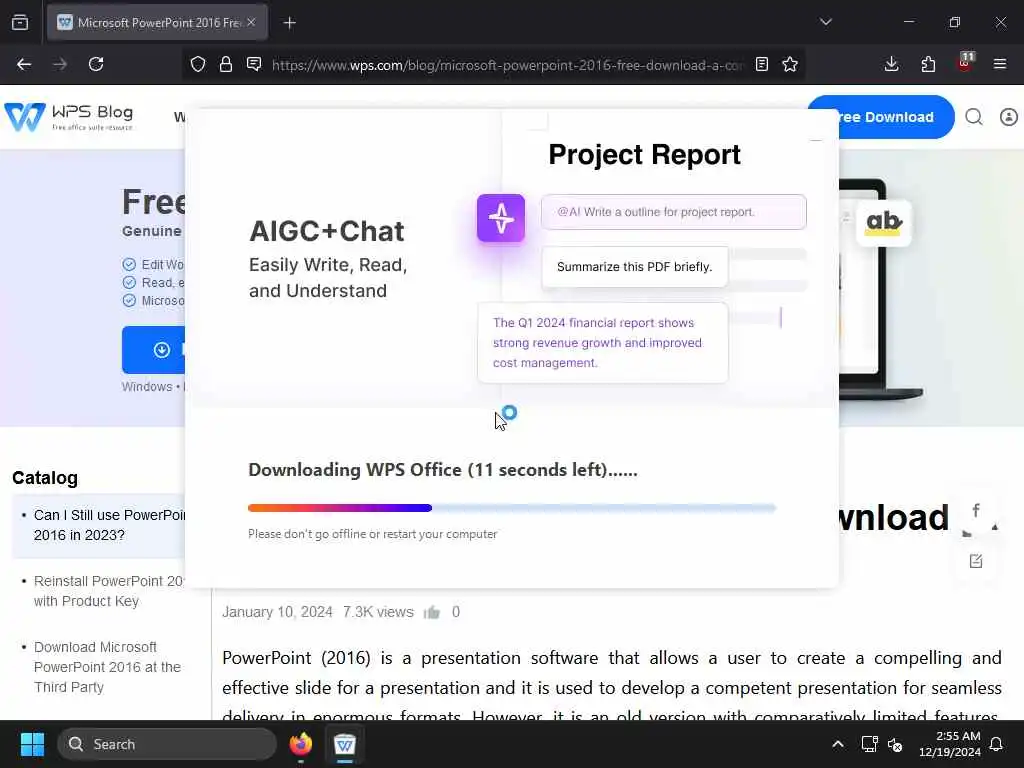1024x768 pixels.
Task: Click the thumbs up like icon
Action: (432, 612)
